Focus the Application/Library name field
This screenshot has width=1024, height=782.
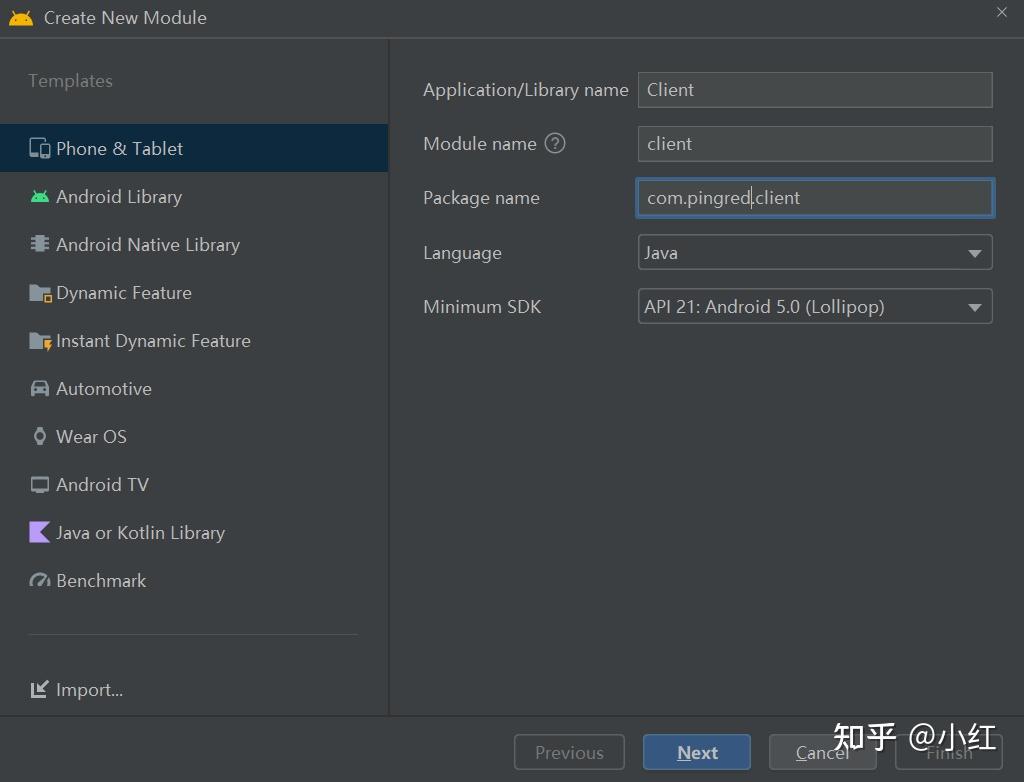pyautogui.click(x=814, y=90)
